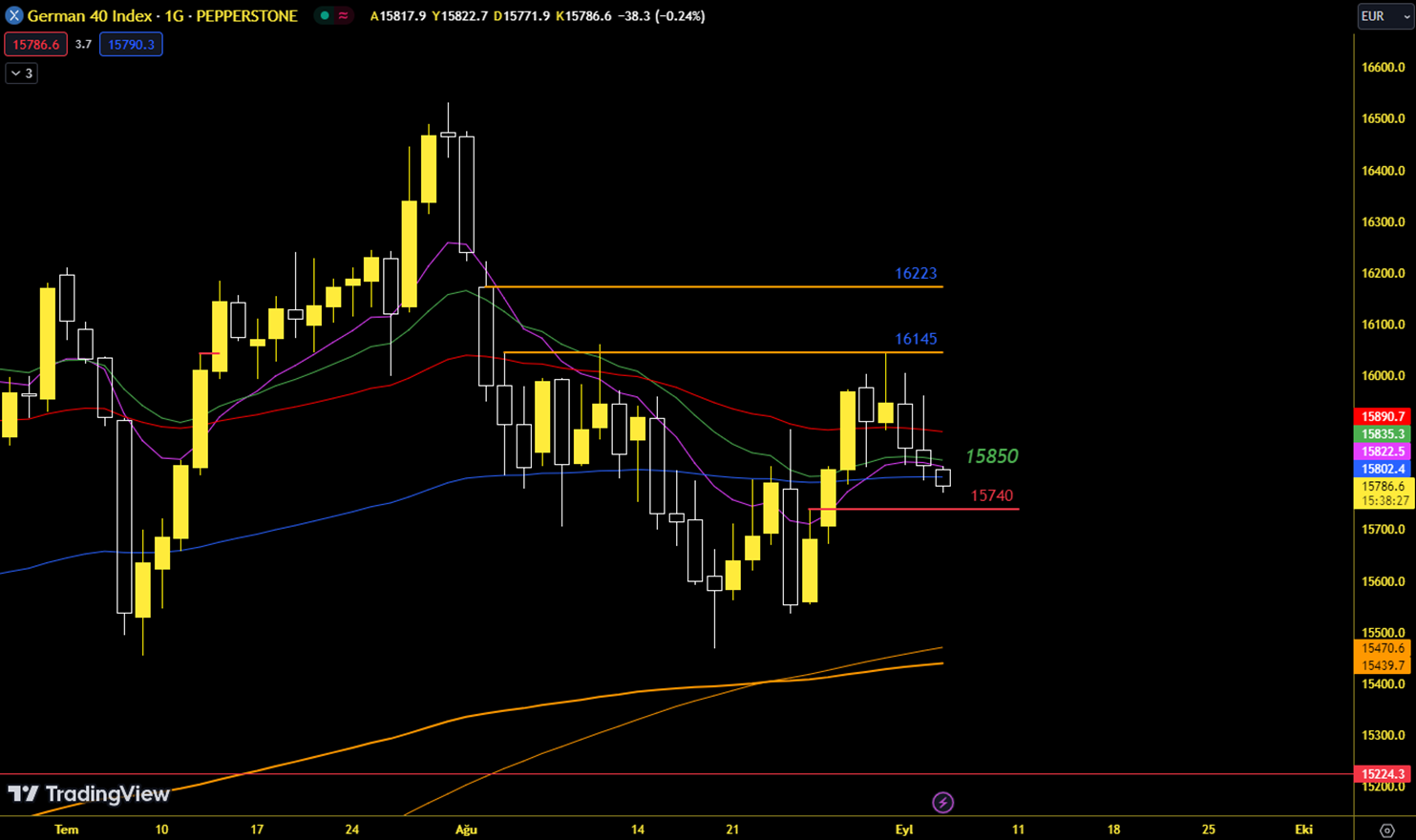
Task: Open the EUR currency dropdown
Action: tap(1384, 16)
